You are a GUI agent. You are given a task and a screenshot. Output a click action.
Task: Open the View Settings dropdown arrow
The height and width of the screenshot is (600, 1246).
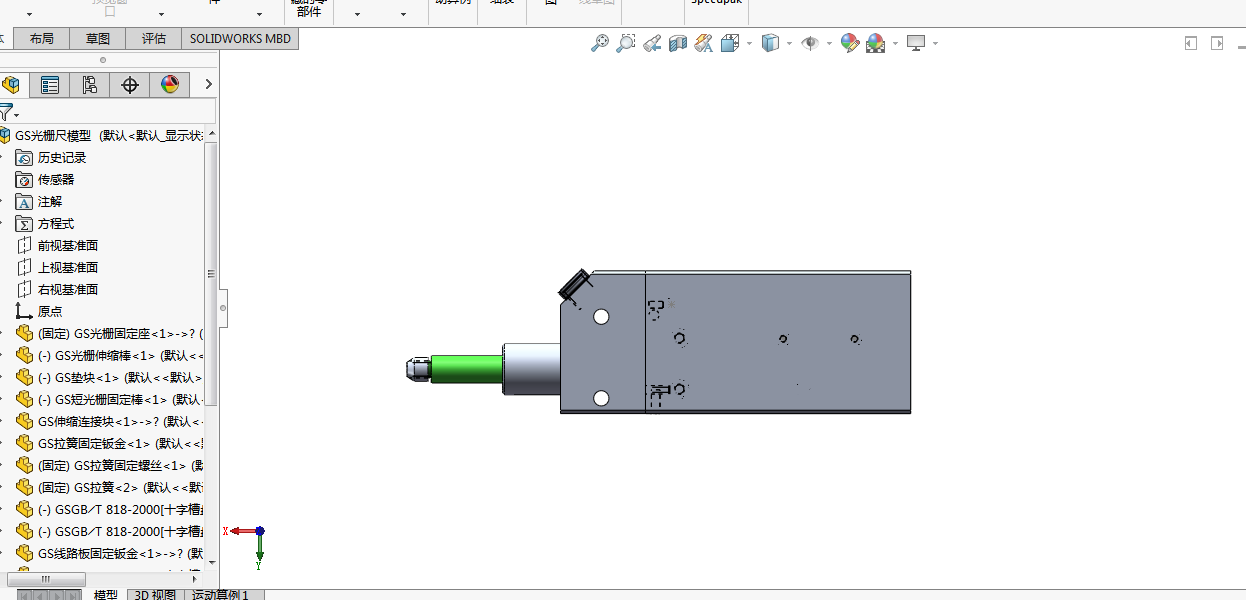point(935,44)
